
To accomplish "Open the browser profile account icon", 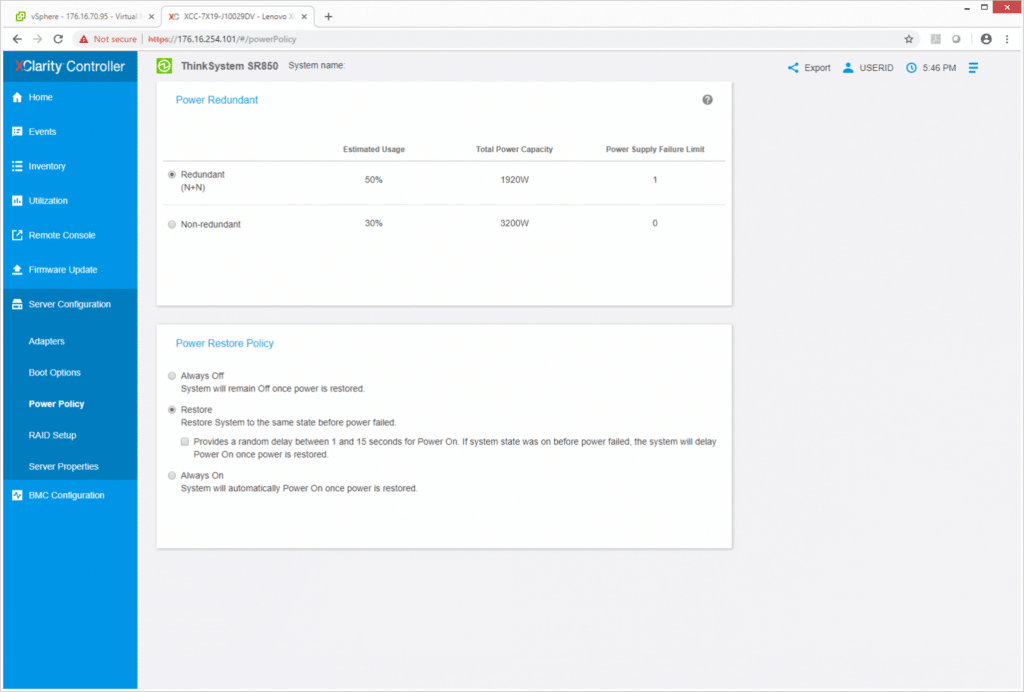I will click(986, 39).
